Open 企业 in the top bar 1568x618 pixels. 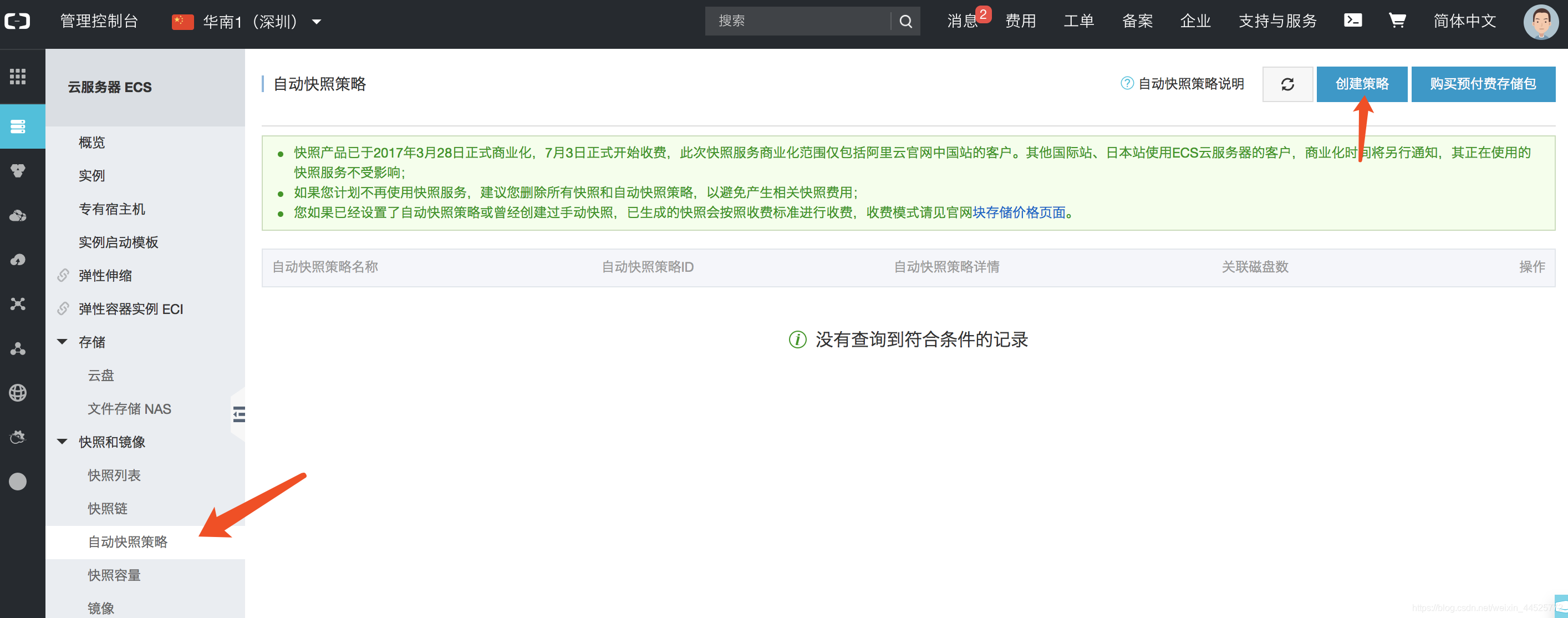pyautogui.click(x=1195, y=21)
